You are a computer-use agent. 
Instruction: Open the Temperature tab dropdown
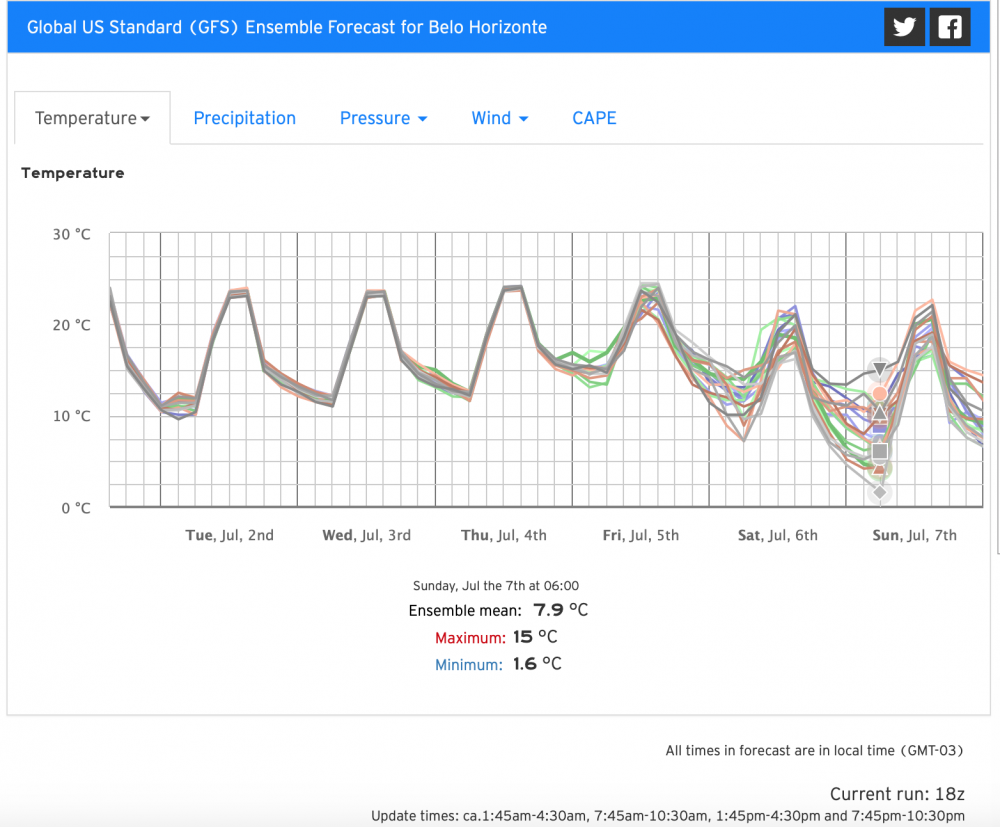[92, 118]
